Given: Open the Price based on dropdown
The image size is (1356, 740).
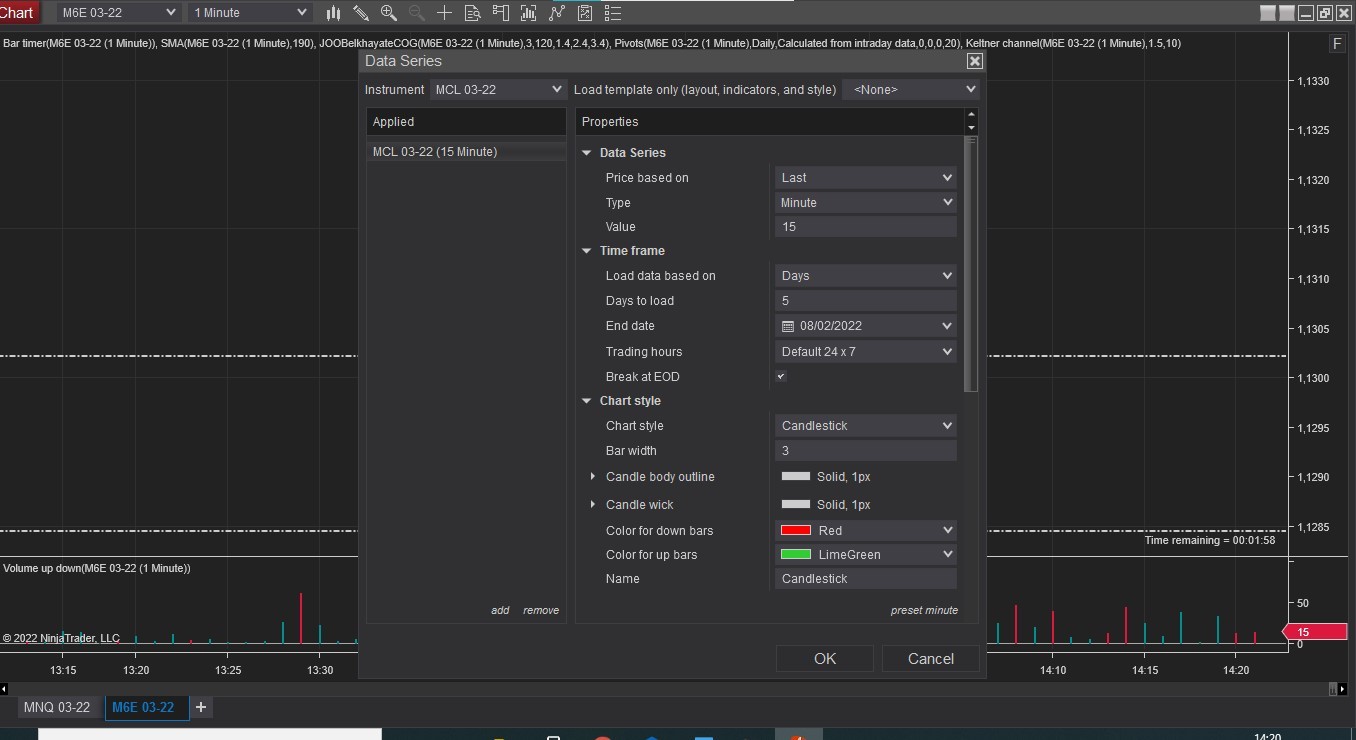Looking at the screenshot, I should [865, 178].
